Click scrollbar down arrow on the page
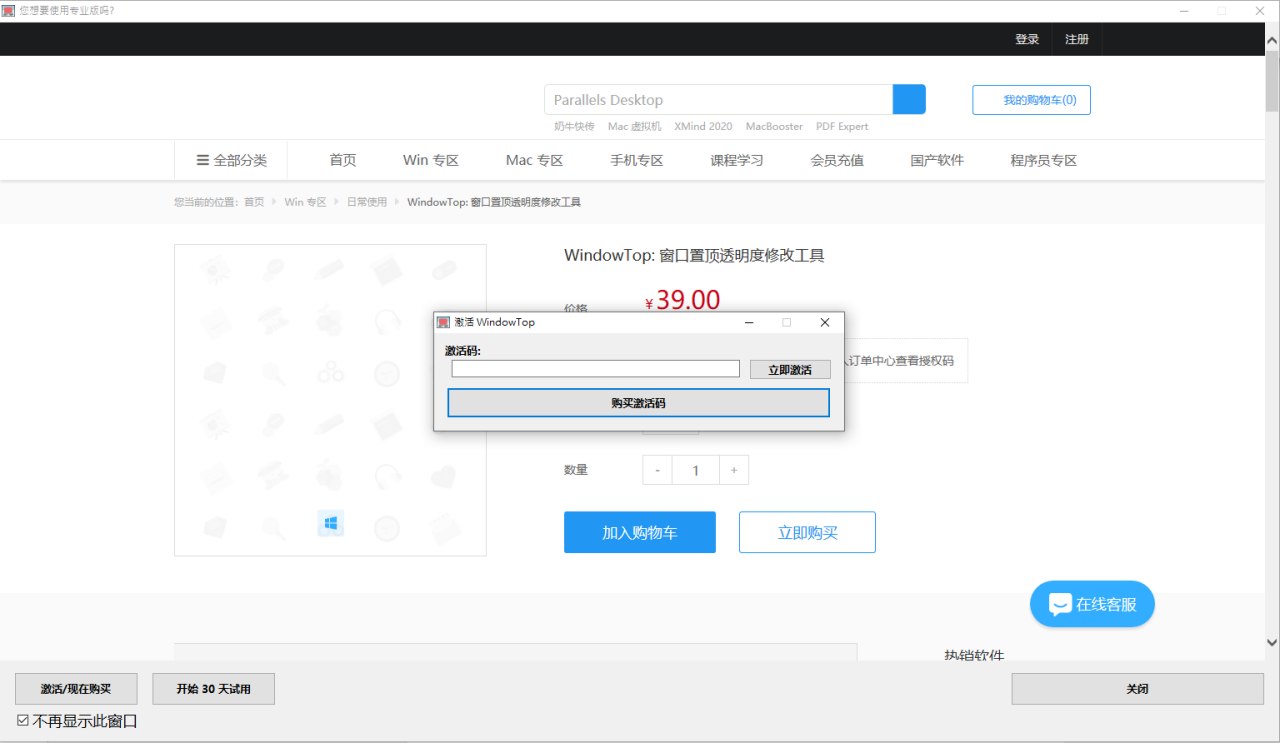Image resolution: width=1280 pixels, height=743 pixels. coord(1271,643)
